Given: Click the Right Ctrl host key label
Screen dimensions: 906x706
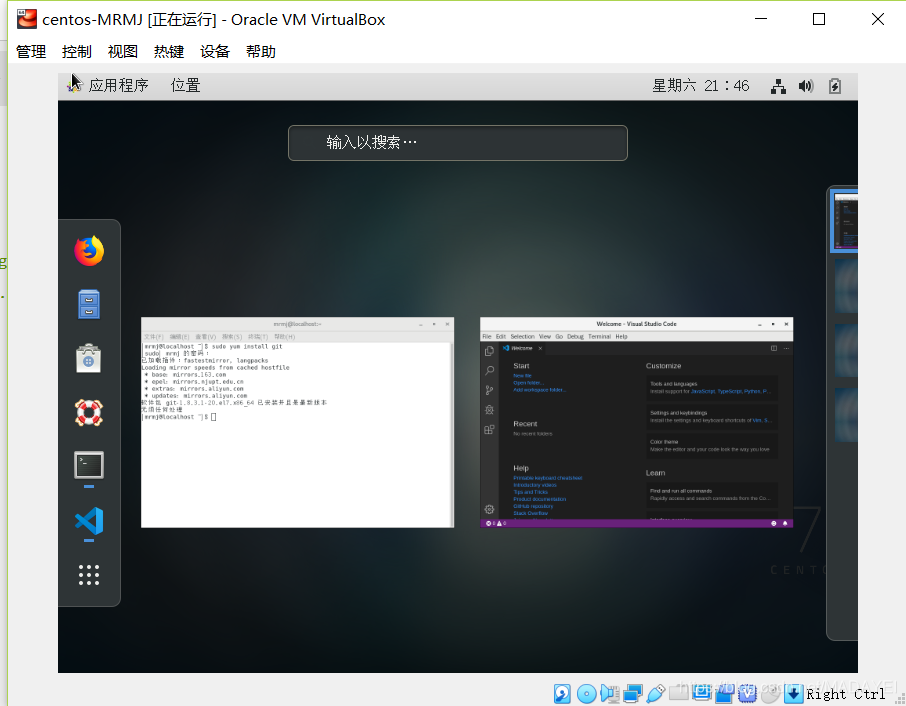Looking at the screenshot, I should [845, 693].
